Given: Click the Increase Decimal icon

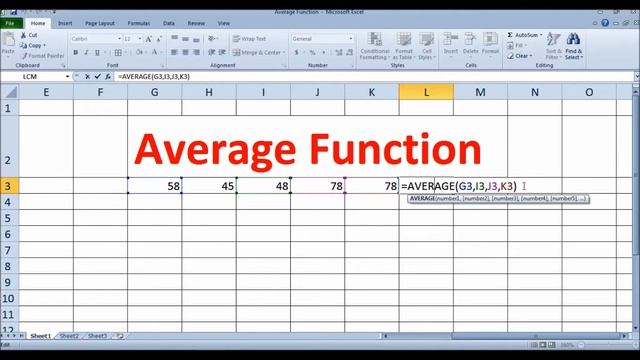Looking at the screenshot, I should 339,53.
